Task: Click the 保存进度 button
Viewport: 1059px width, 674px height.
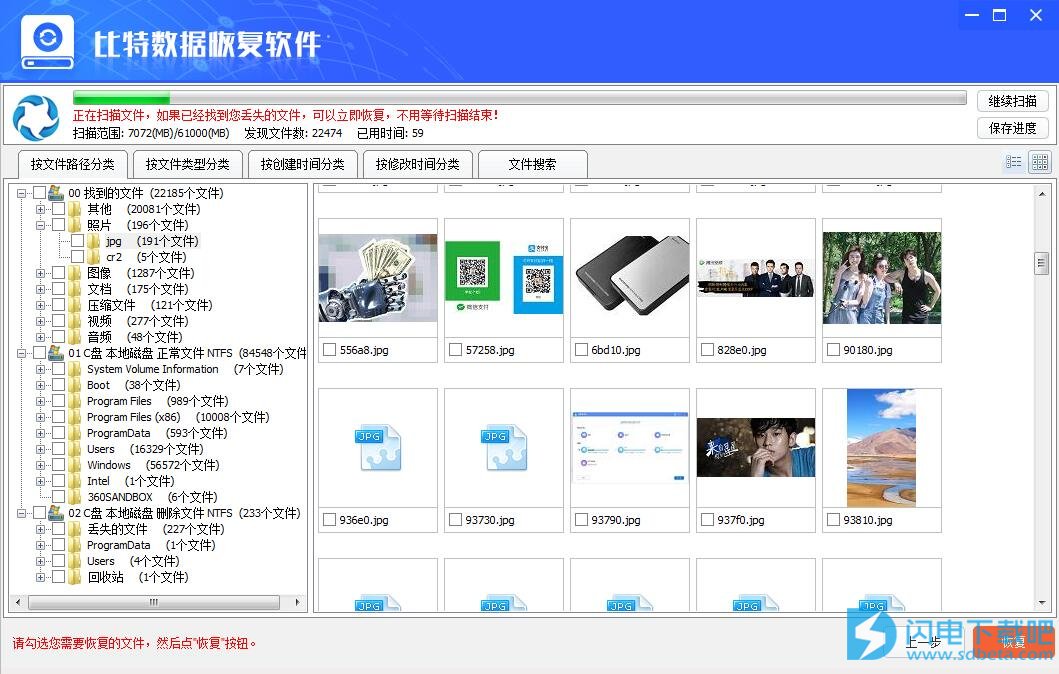Action: click(x=1012, y=128)
